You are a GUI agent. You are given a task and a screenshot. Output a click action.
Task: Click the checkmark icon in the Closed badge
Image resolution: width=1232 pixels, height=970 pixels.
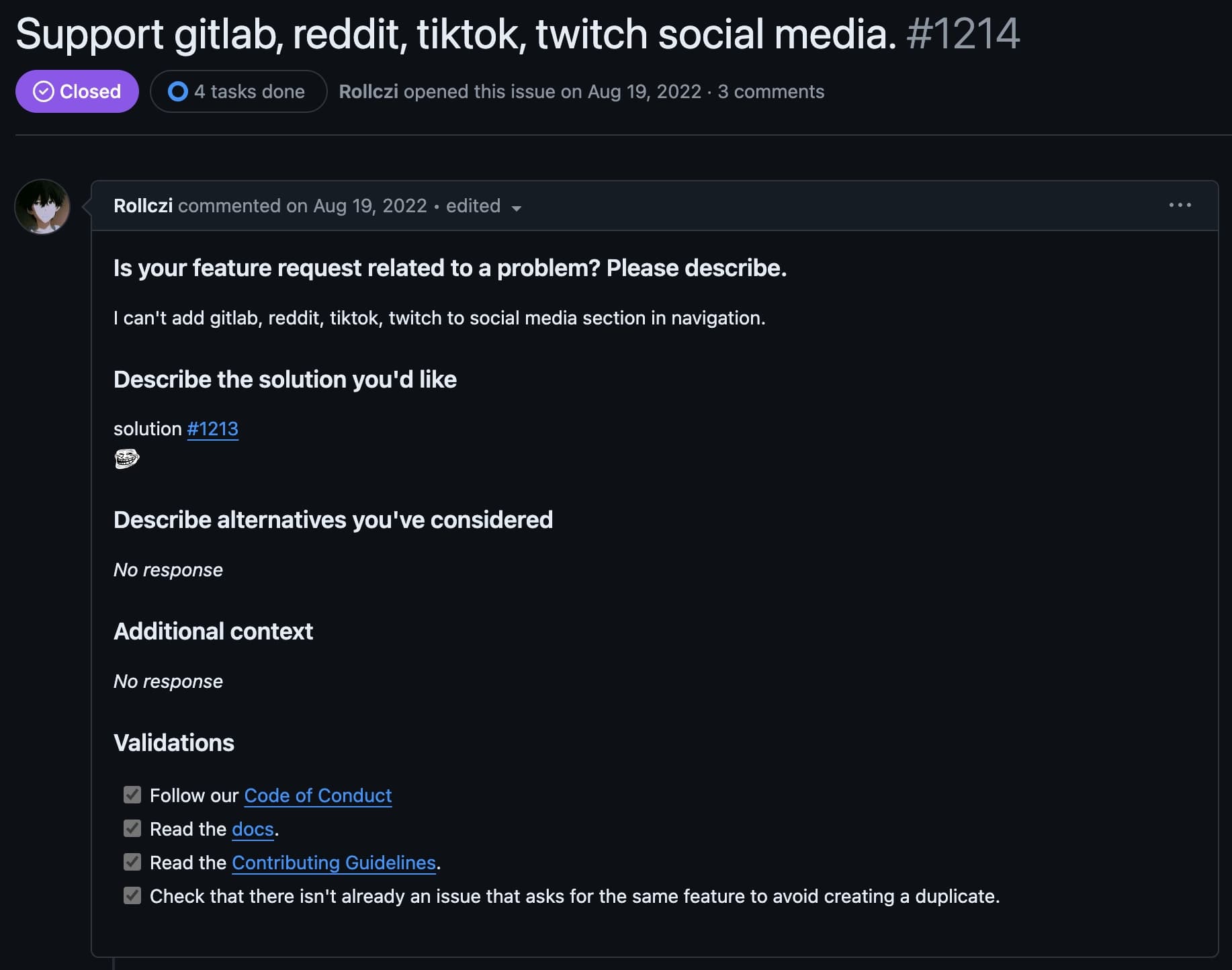point(44,91)
